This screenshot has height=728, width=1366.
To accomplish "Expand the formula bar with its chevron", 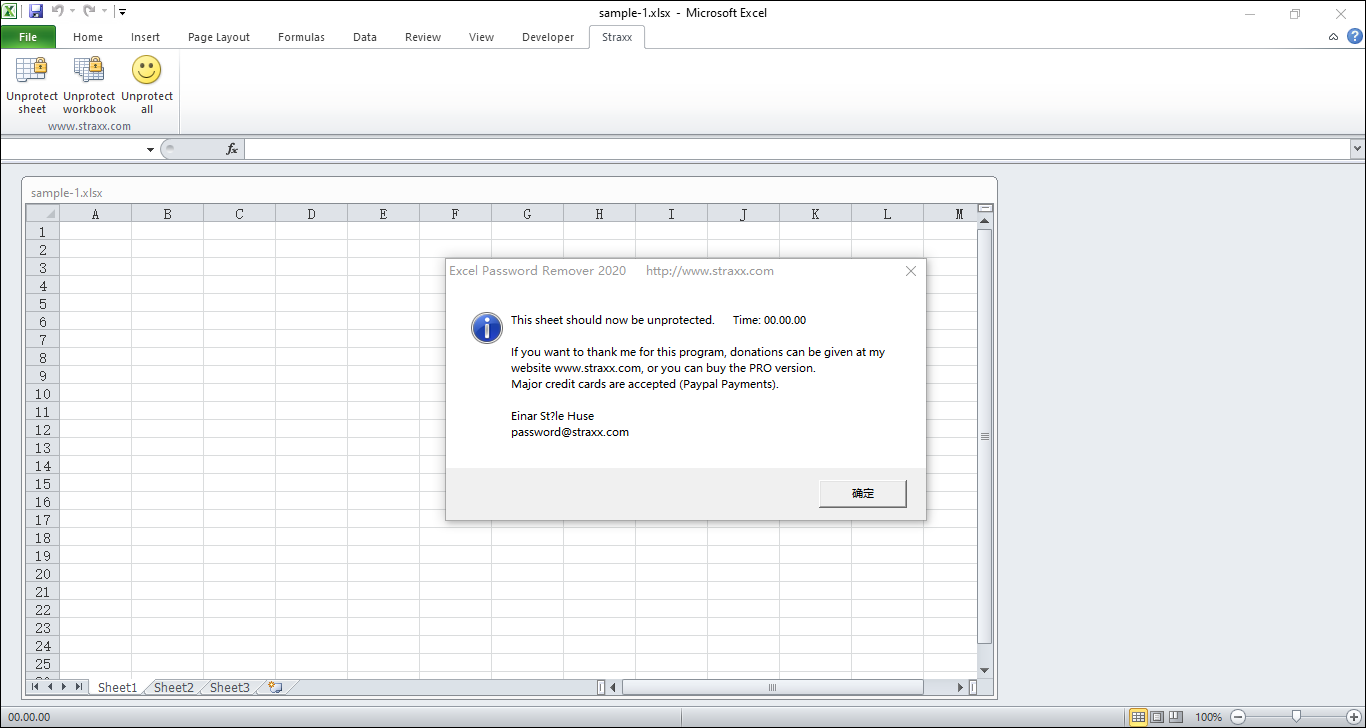I will point(1357,148).
